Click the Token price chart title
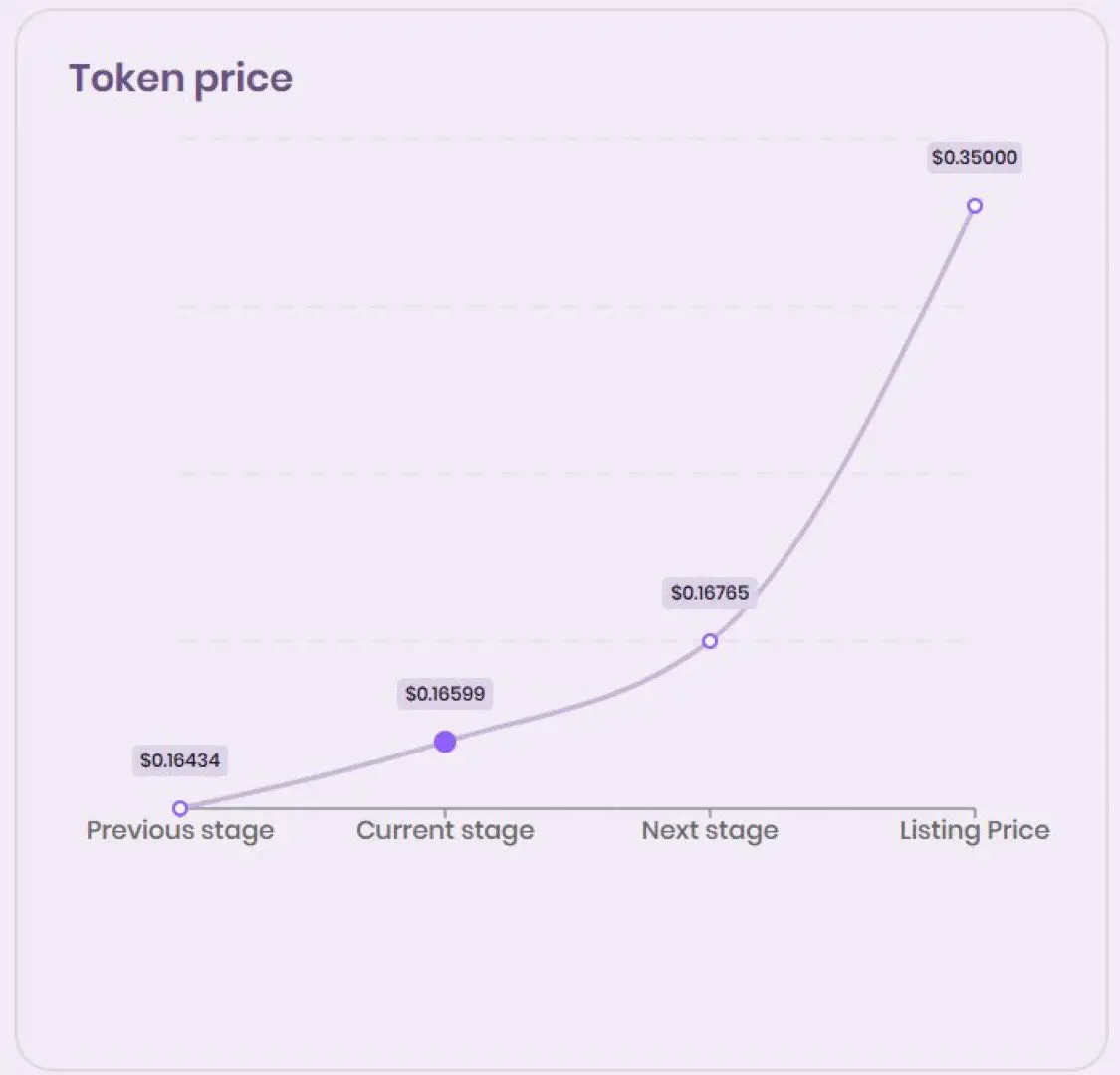Image resolution: width=1120 pixels, height=1075 pixels. 181,78
